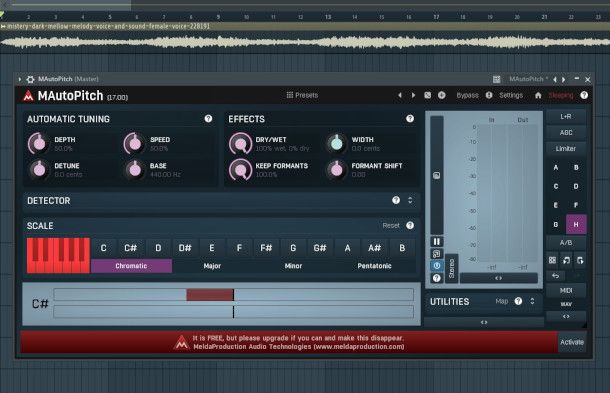Select preset slot A
Image resolution: width=610 pixels, height=393 pixels.
(x=556, y=168)
